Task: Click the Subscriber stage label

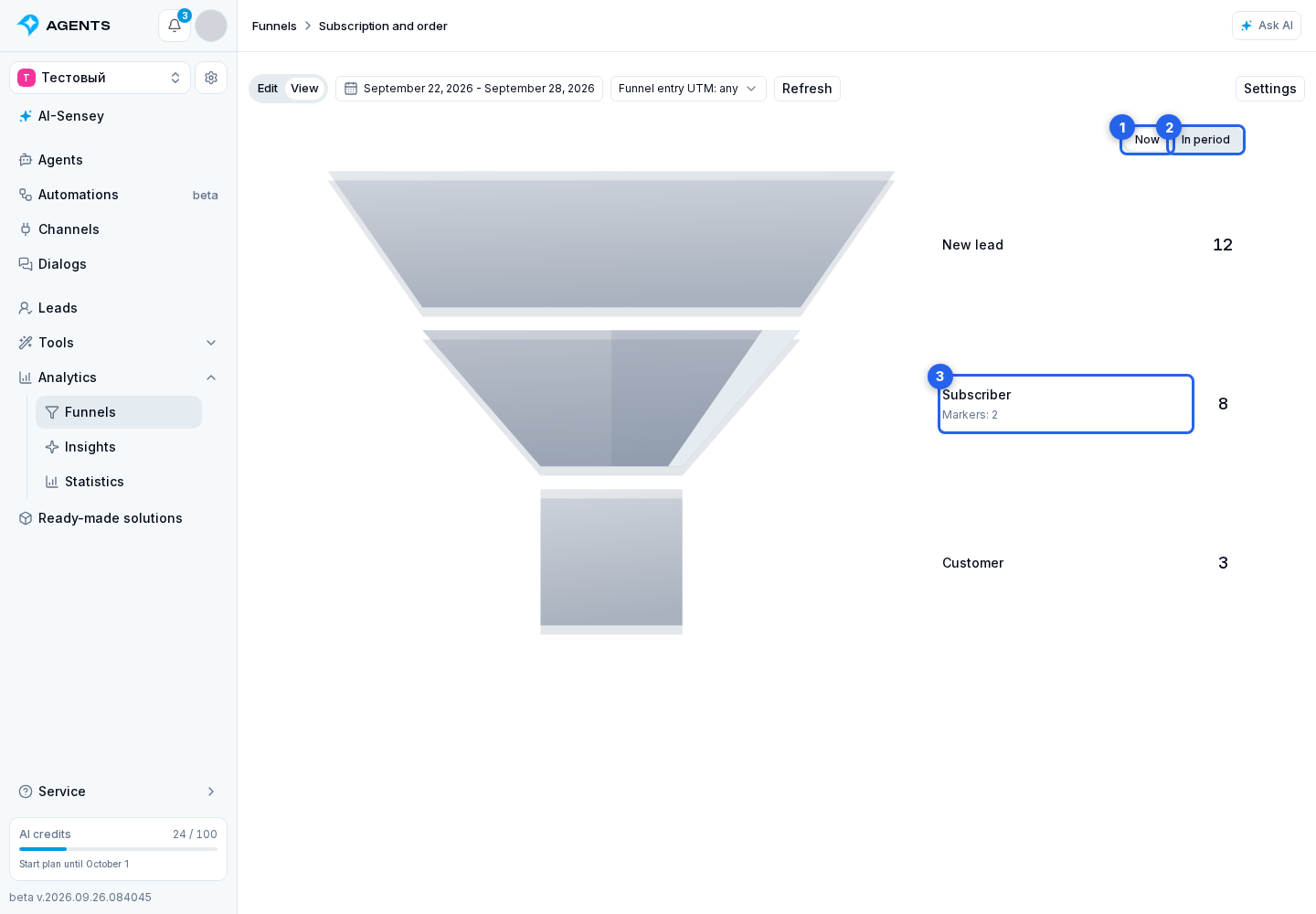Action: (976, 395)
